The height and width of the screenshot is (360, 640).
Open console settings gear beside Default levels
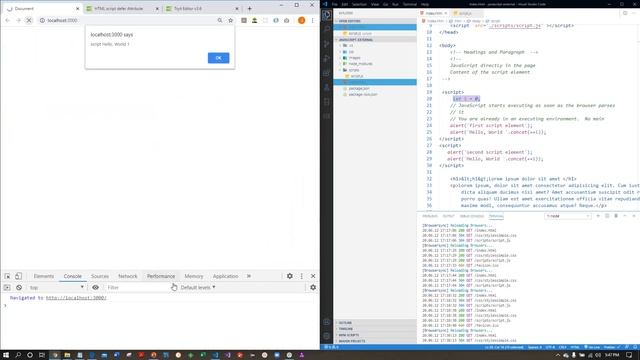(313, 288)
